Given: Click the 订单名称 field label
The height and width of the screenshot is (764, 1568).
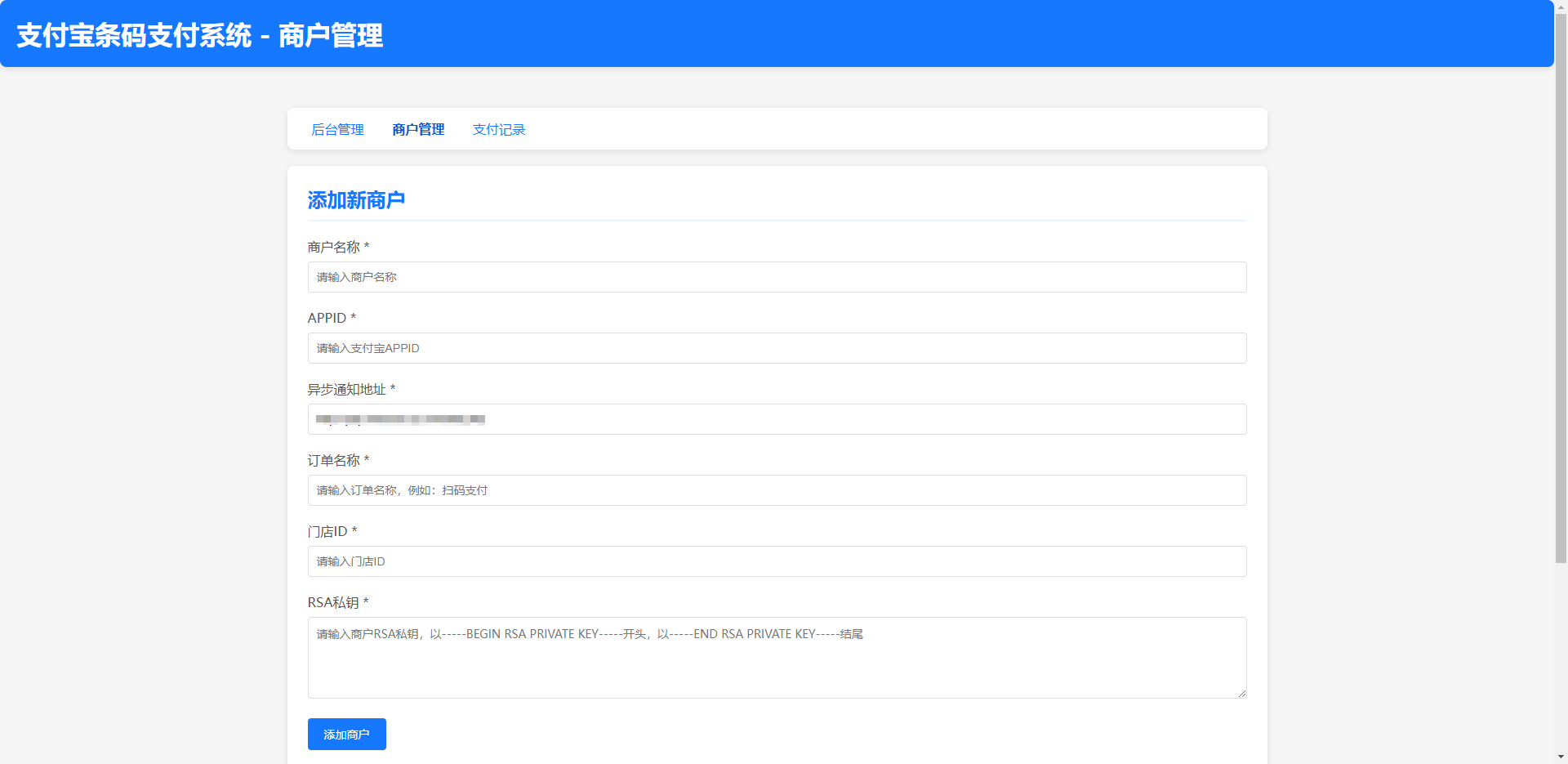Looking at the screenshot, I should tap(333, 460).
